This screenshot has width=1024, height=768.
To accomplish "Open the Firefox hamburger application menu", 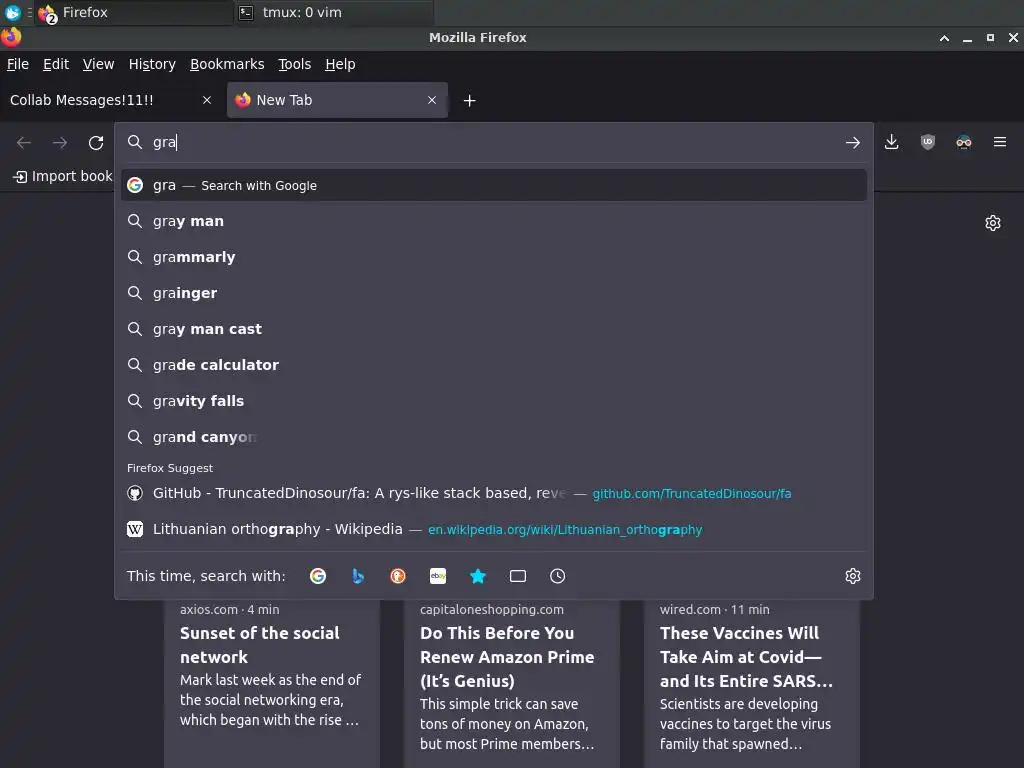I will point(1000,142).
